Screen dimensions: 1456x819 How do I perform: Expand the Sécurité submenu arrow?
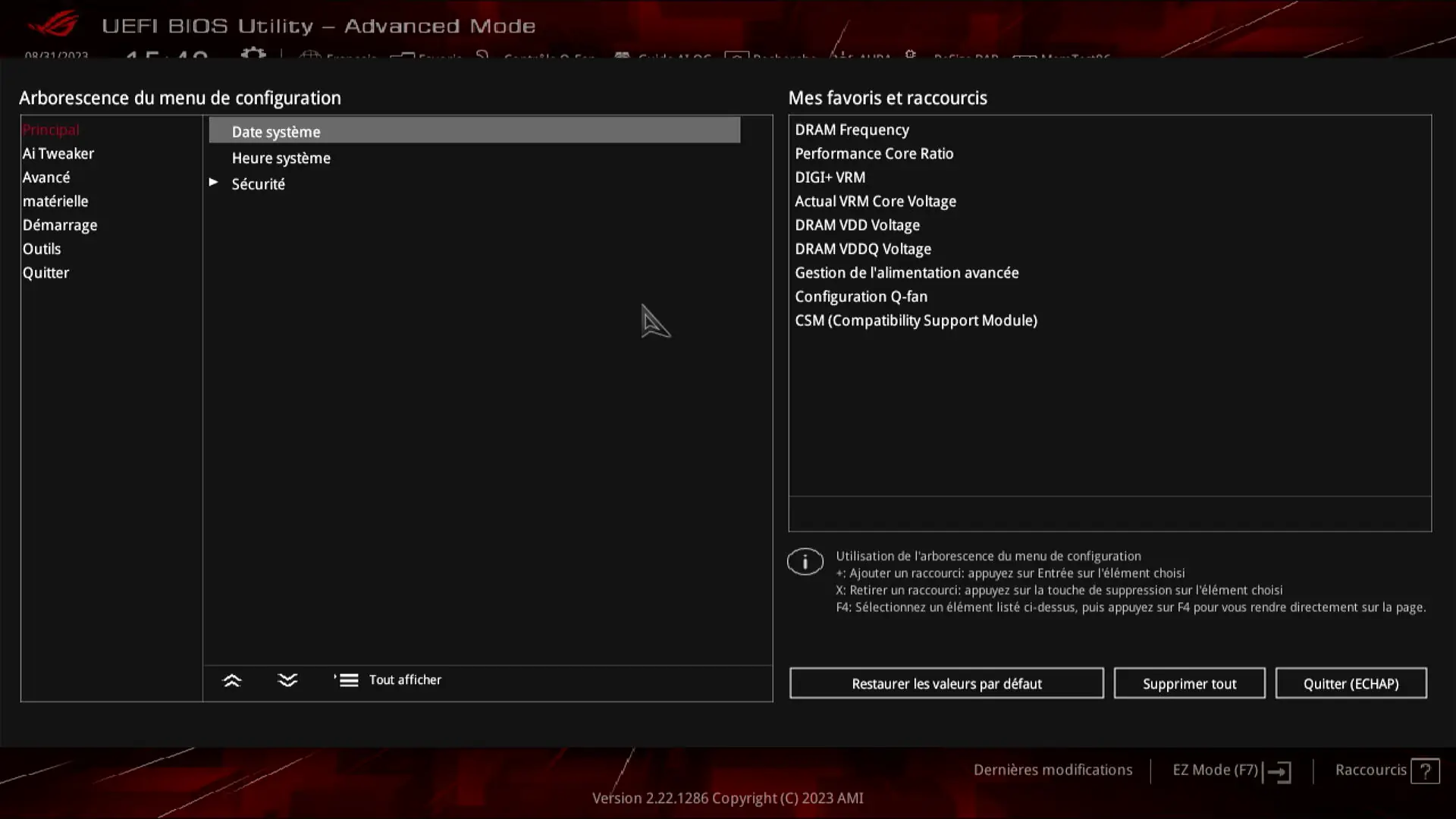214,183
